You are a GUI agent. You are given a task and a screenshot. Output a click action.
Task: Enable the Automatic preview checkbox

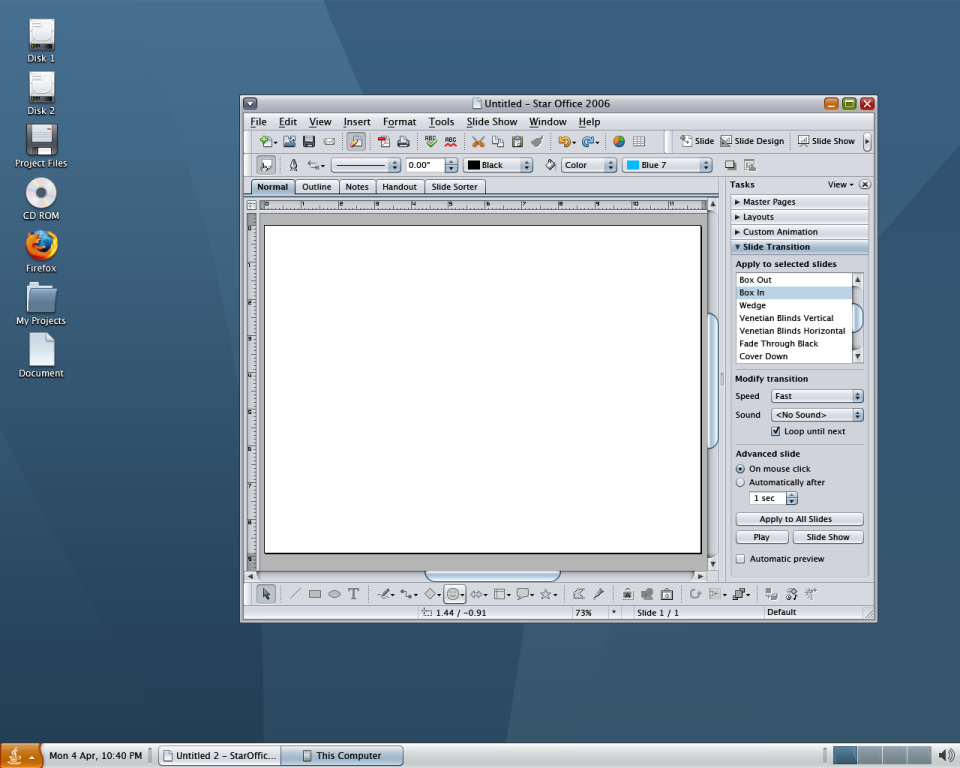point(741,559)
